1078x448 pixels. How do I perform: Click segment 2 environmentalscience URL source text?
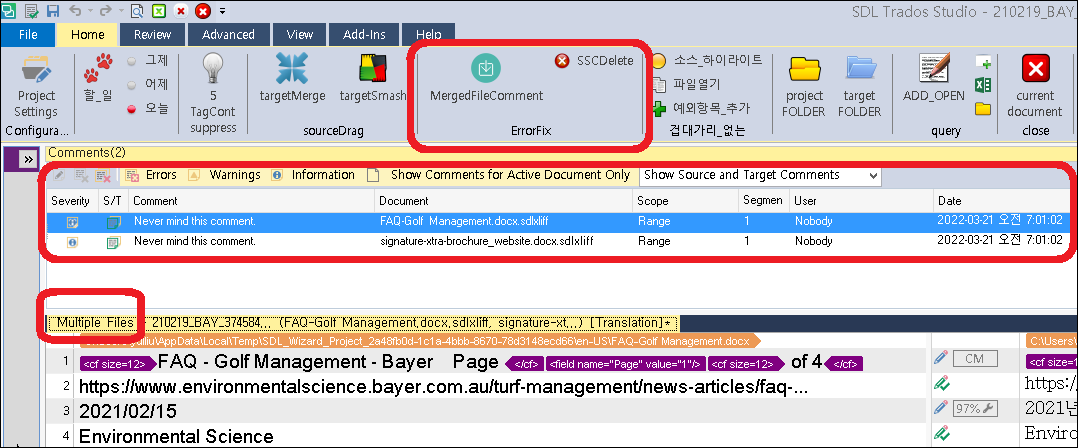tap(443, 387)
